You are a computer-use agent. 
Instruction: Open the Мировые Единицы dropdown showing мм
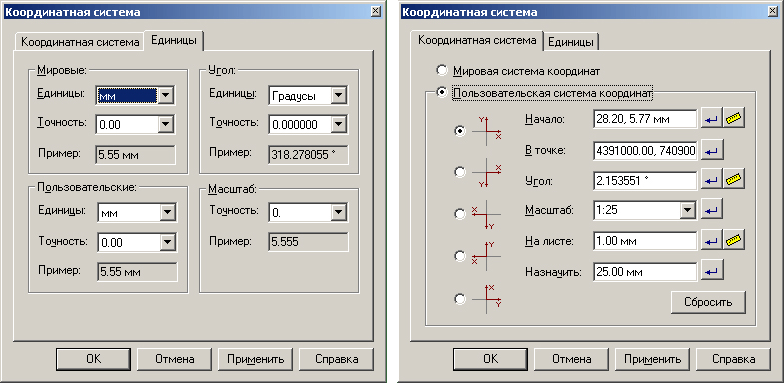coord(165,94)
